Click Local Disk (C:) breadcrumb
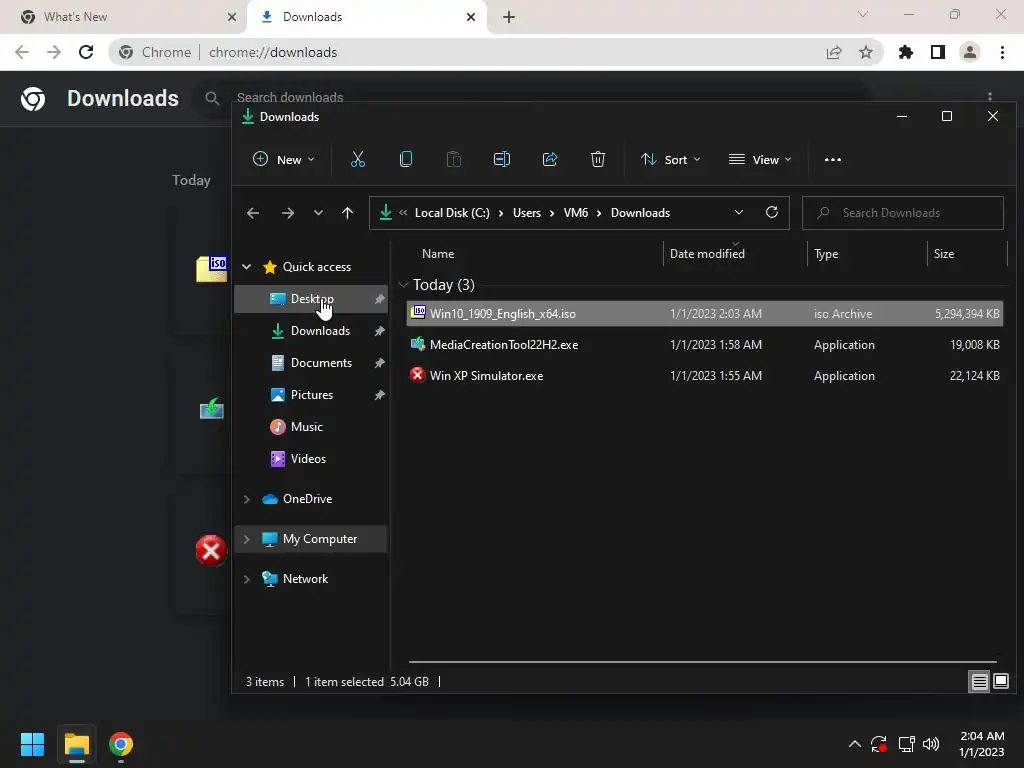The height and width of the screenshot is (768, 1024). click(452, 213)
